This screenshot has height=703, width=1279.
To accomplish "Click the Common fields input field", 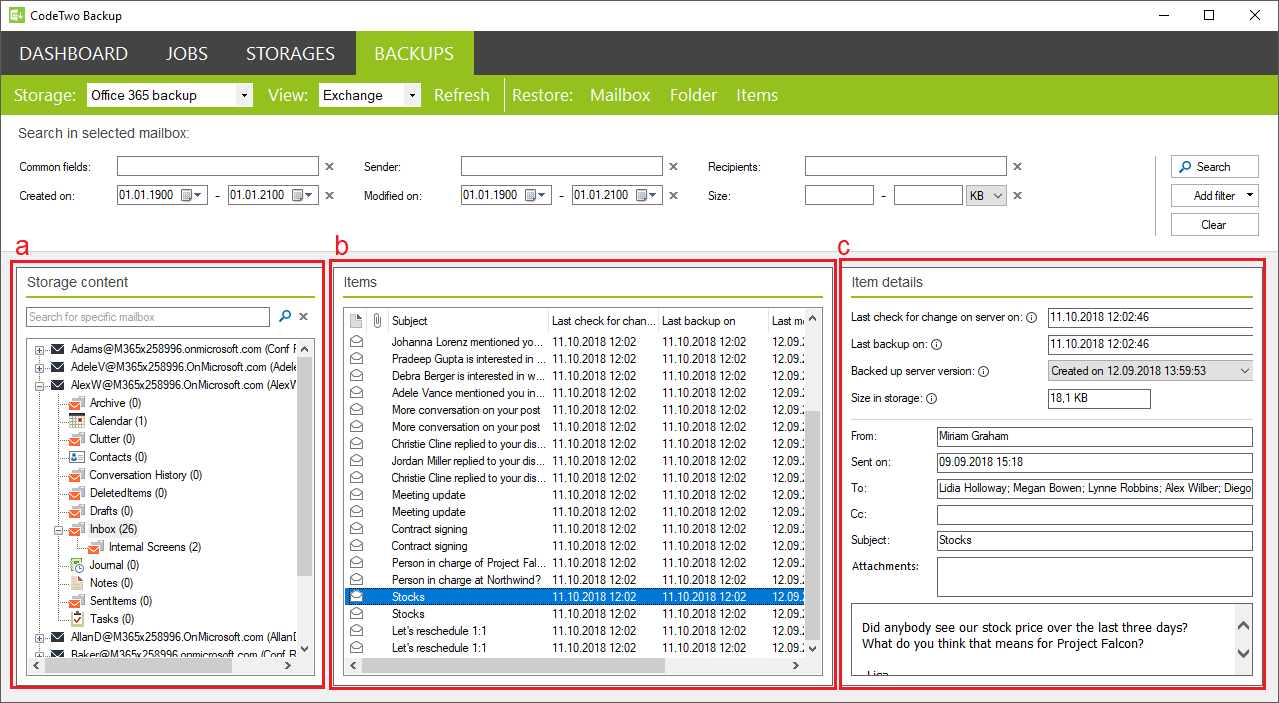I will click(x=218, y=167).
